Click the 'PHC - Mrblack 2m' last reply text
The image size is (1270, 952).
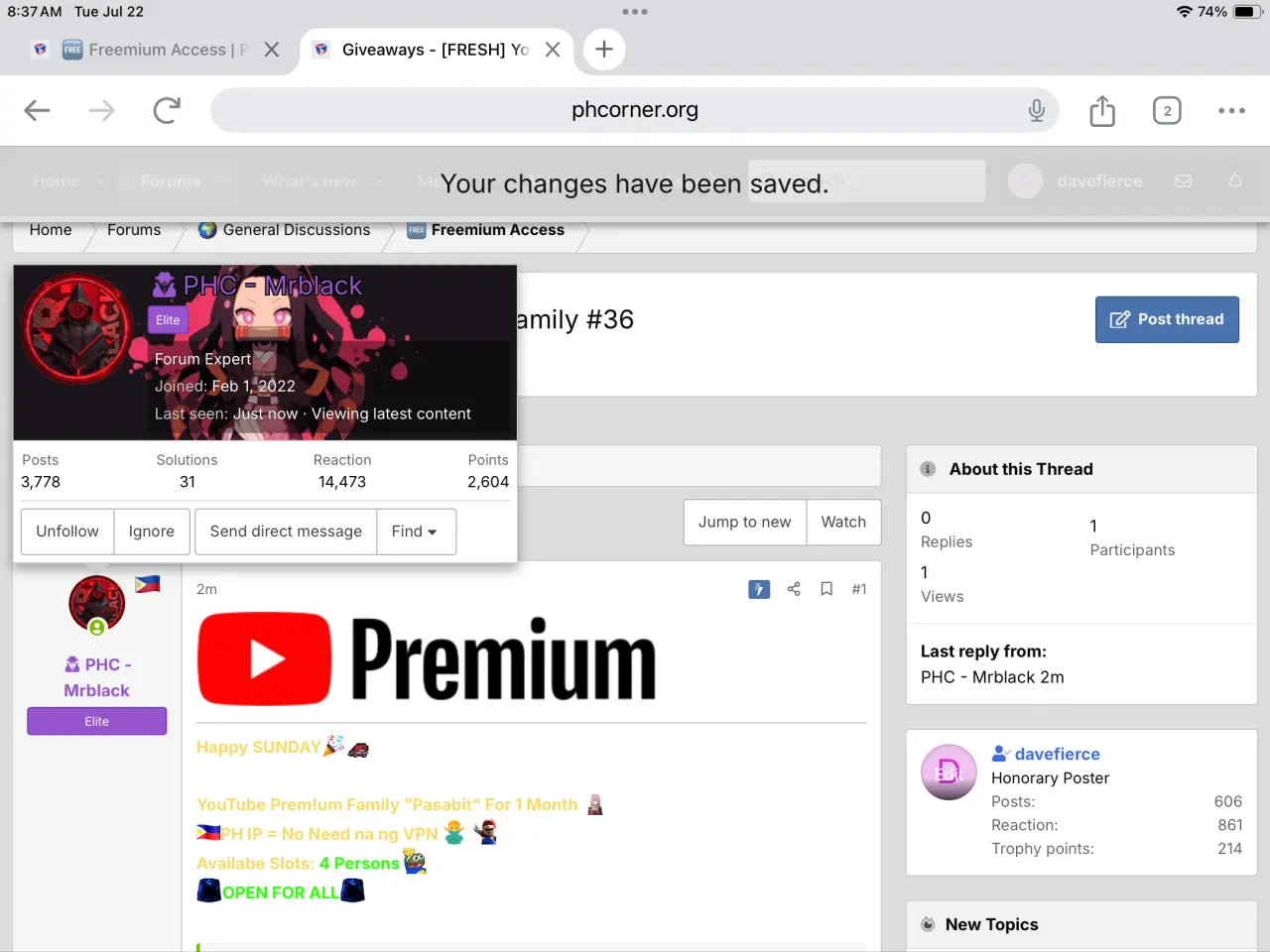[992, 677]
